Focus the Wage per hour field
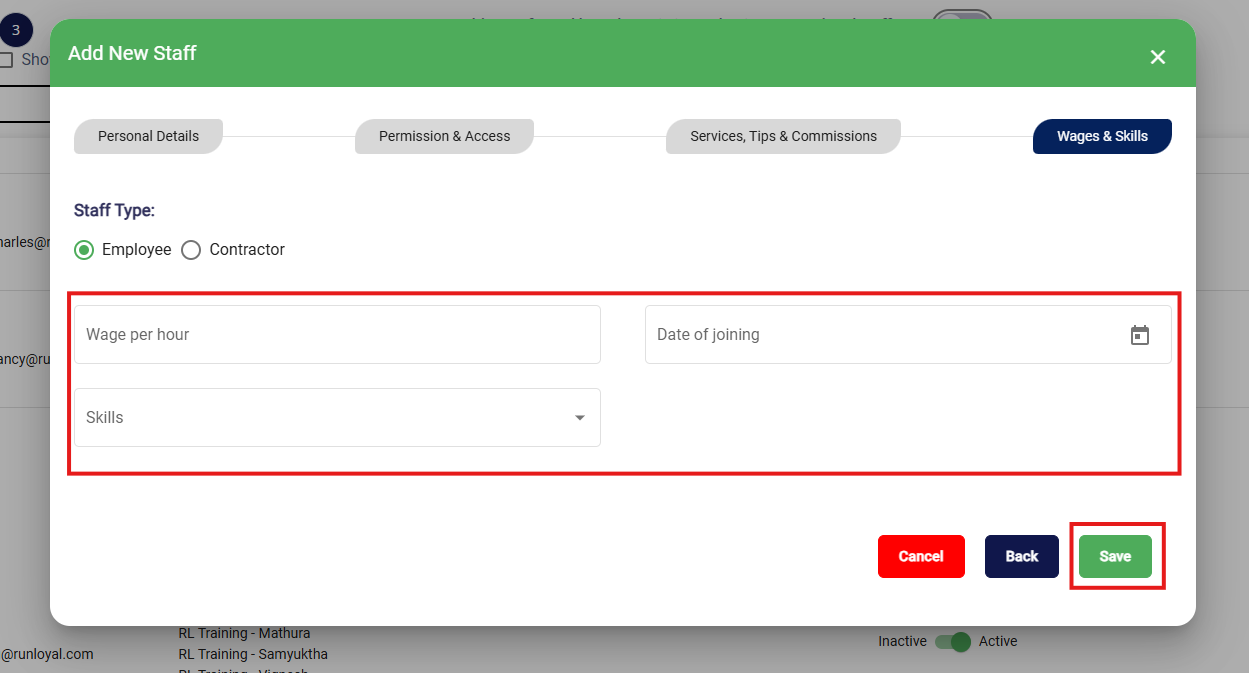Screen dimensions: 1249x673 coord(337,334)
